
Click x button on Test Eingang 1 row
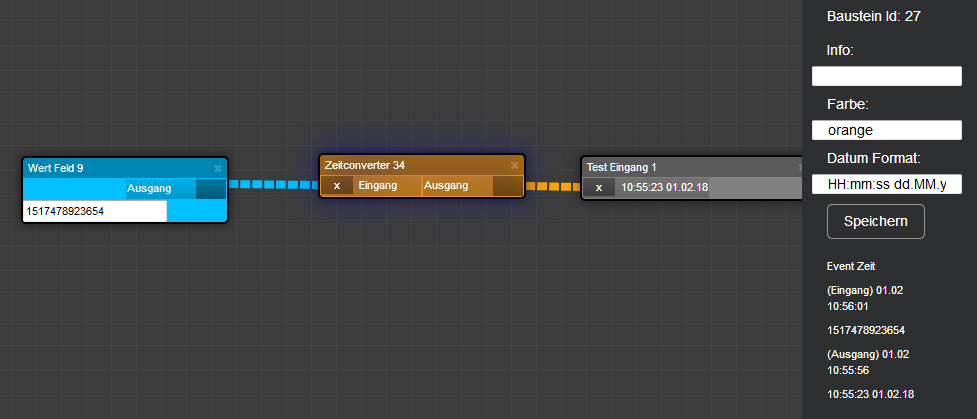[x=599, y=188]
